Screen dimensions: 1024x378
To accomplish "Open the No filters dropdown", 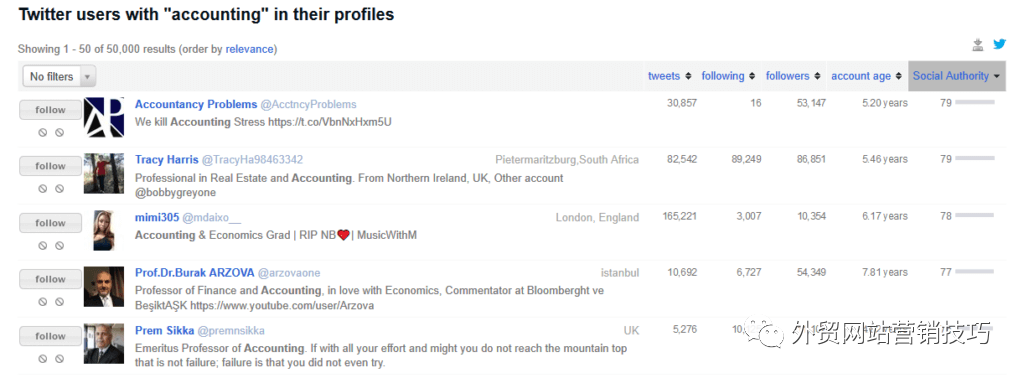I will tap(59, 76).
